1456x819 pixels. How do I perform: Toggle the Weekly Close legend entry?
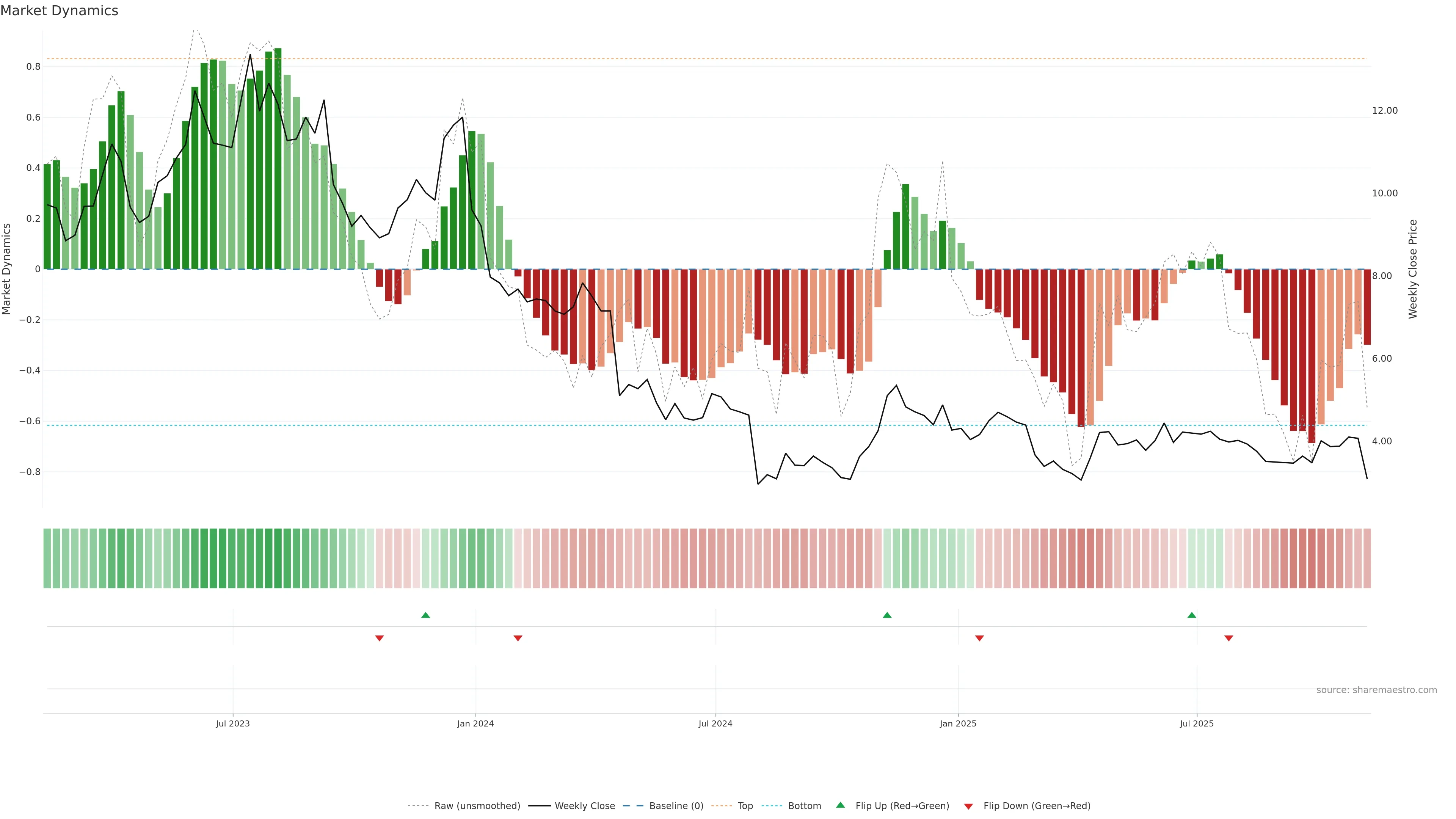(x=584, y=806)
